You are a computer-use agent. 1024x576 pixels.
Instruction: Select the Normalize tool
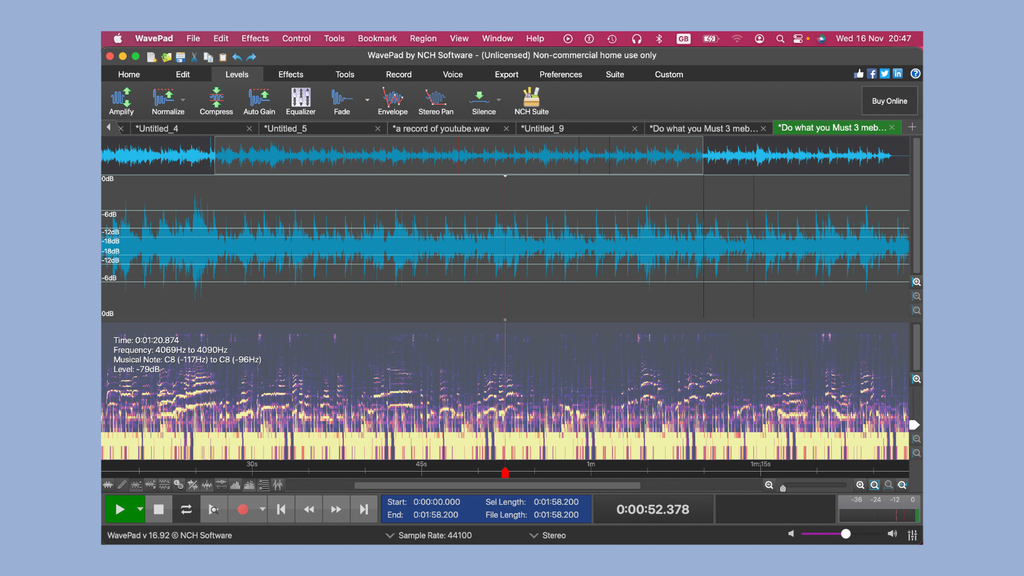[x=166, y=99]
